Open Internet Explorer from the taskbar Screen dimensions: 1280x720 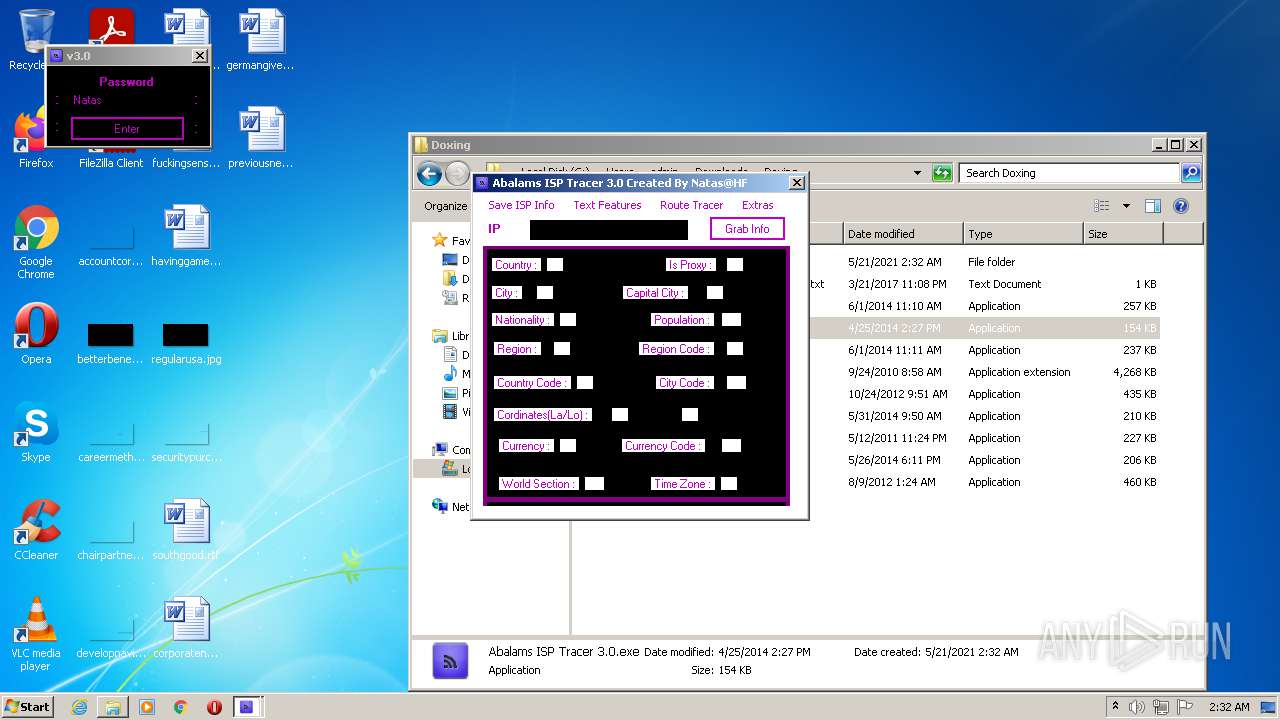click(79, 707)
